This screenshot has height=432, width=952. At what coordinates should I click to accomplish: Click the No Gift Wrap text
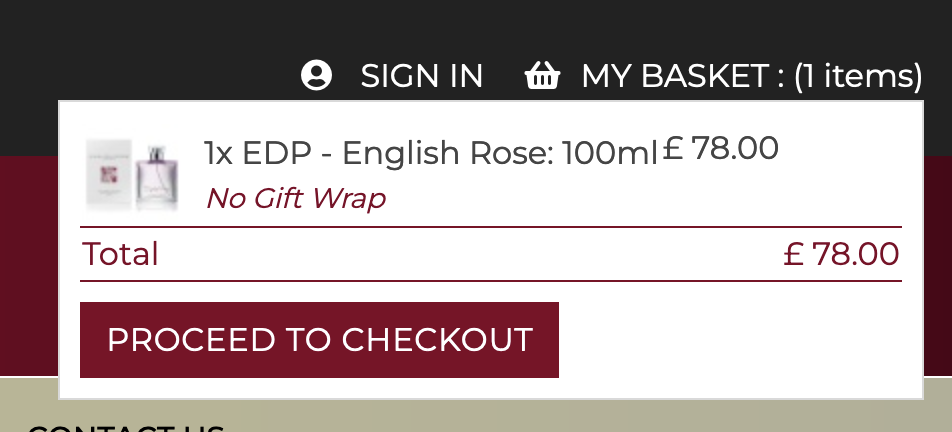(295, 198)
